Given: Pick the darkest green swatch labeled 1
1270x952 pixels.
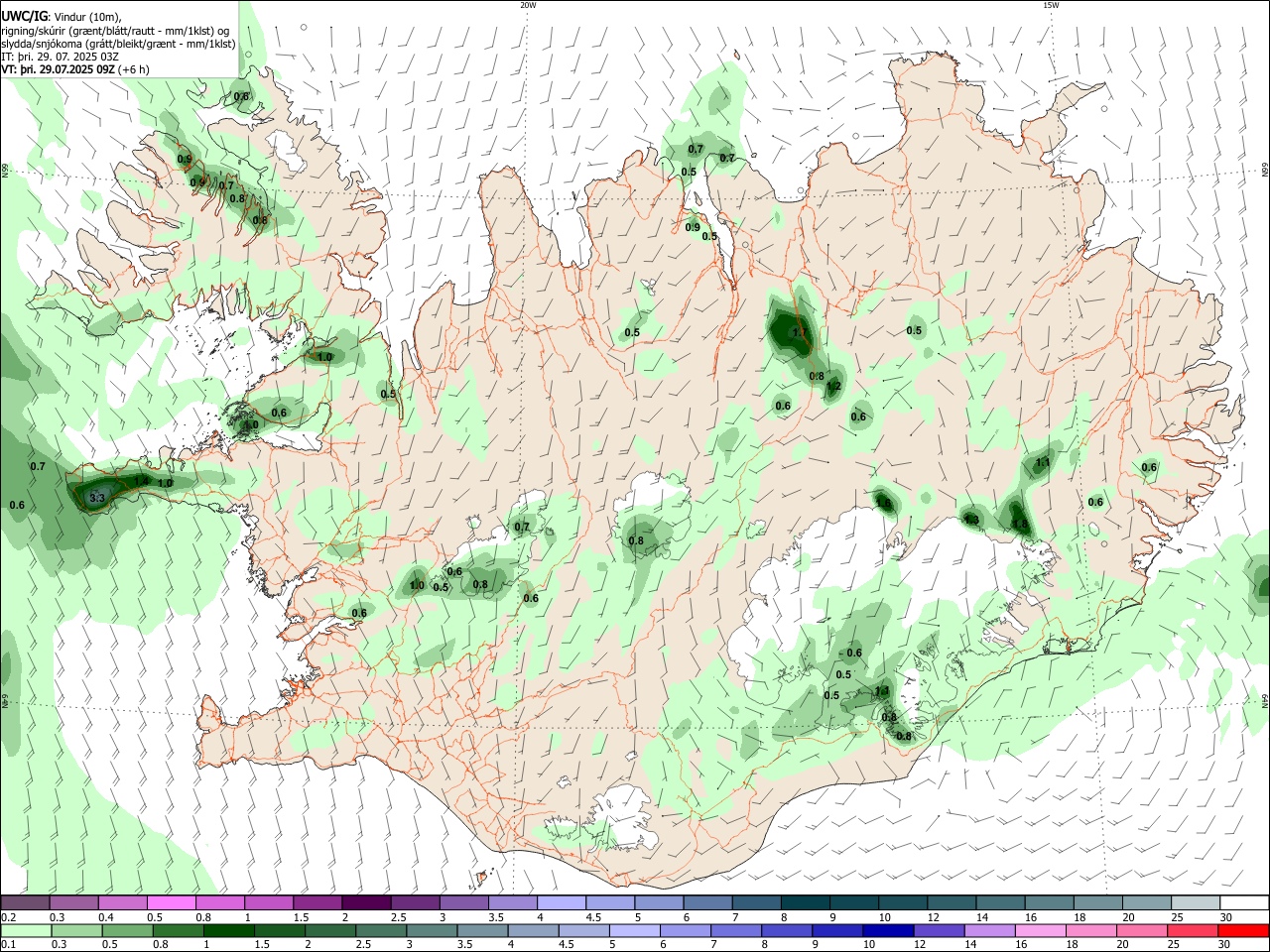Looking at the screenshot, I should (229, 930).
